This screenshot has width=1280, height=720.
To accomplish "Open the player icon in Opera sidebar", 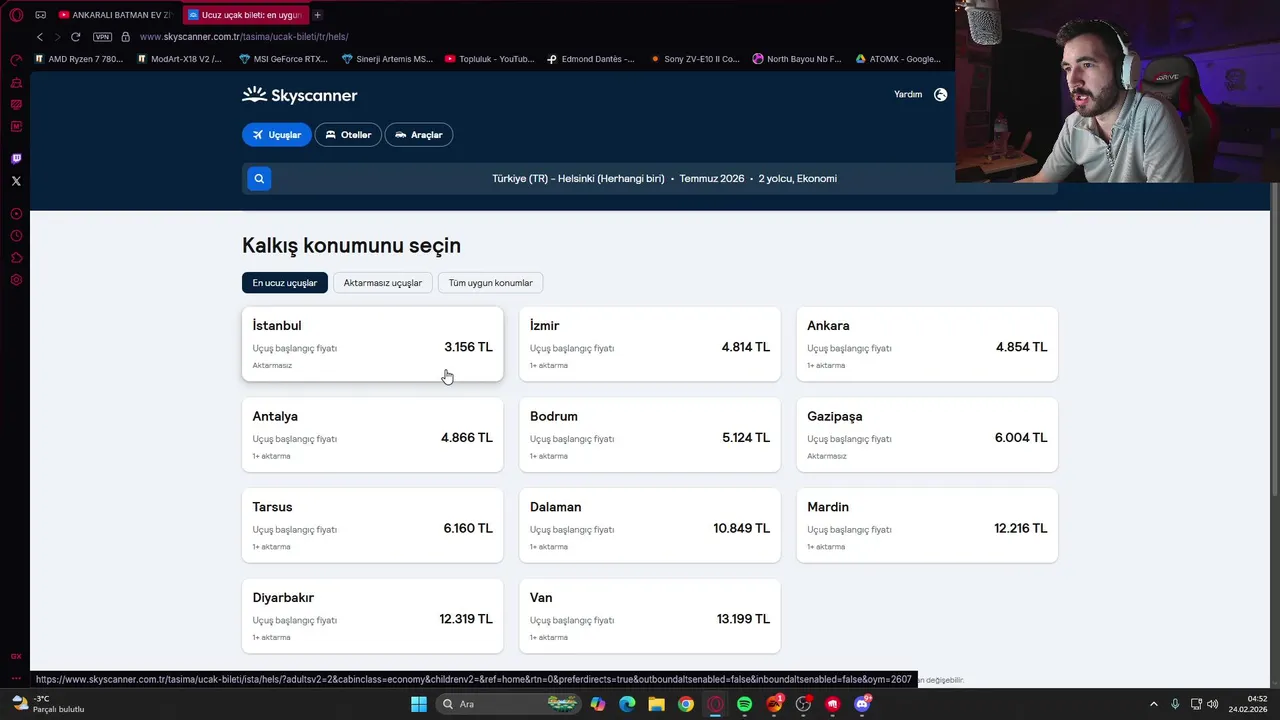I will coord(16,214).
